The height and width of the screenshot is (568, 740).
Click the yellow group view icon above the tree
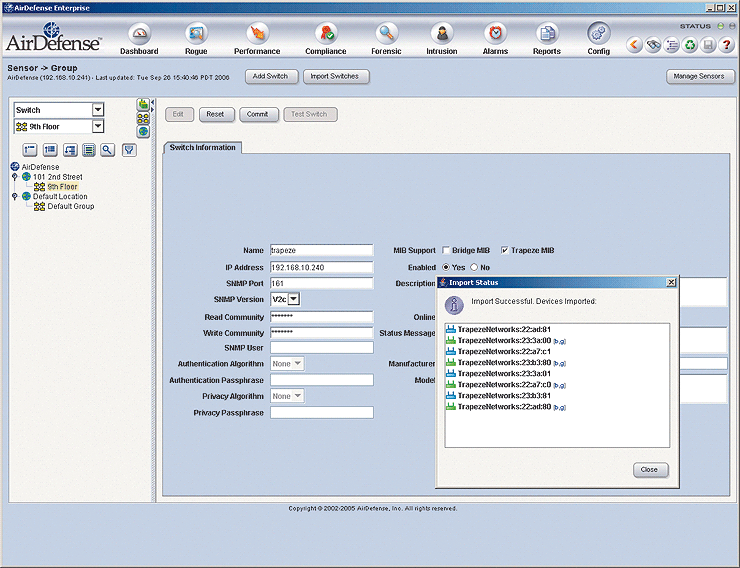coord(143,118)
